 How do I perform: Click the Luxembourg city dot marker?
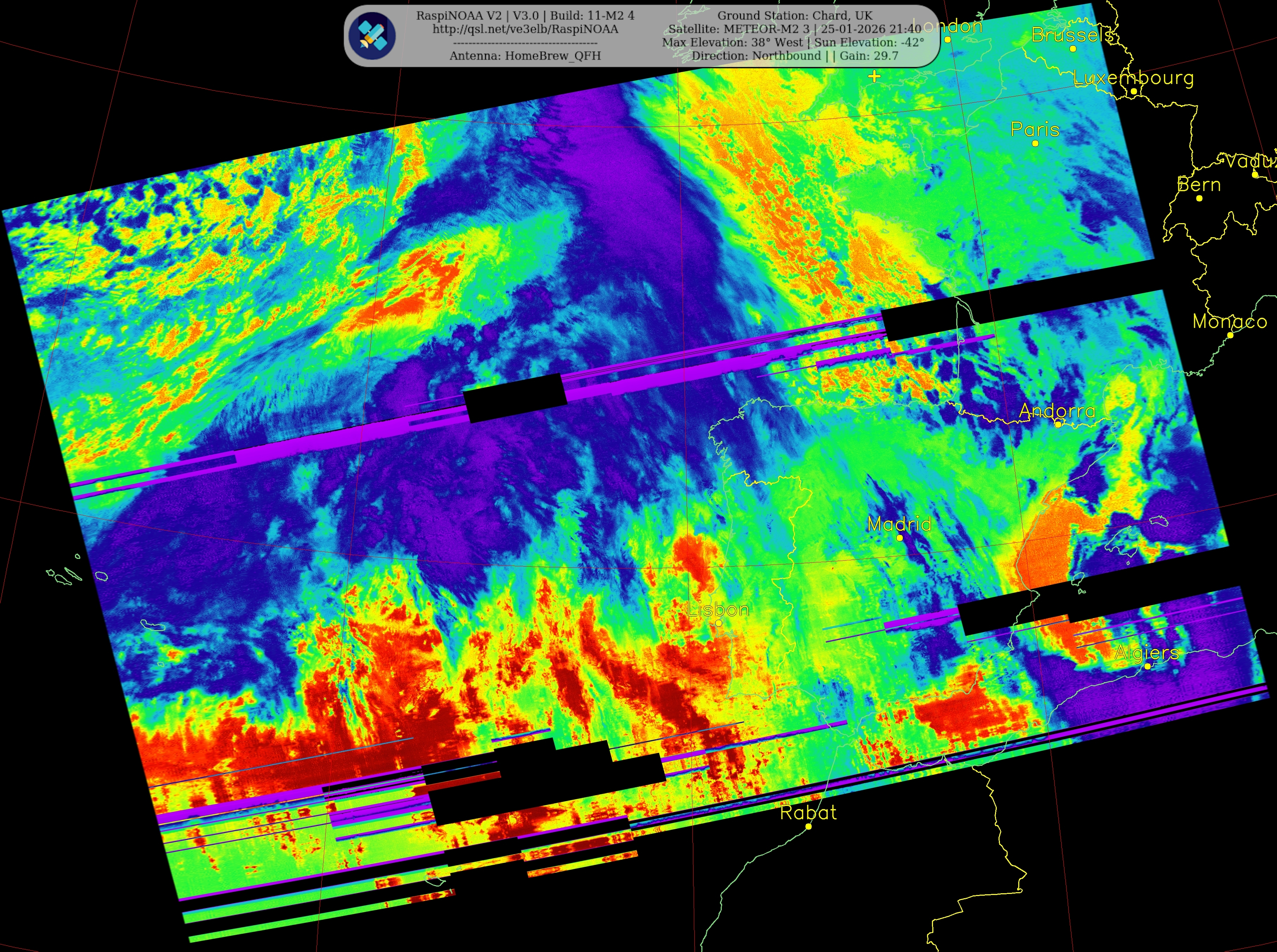point(1133,91)
